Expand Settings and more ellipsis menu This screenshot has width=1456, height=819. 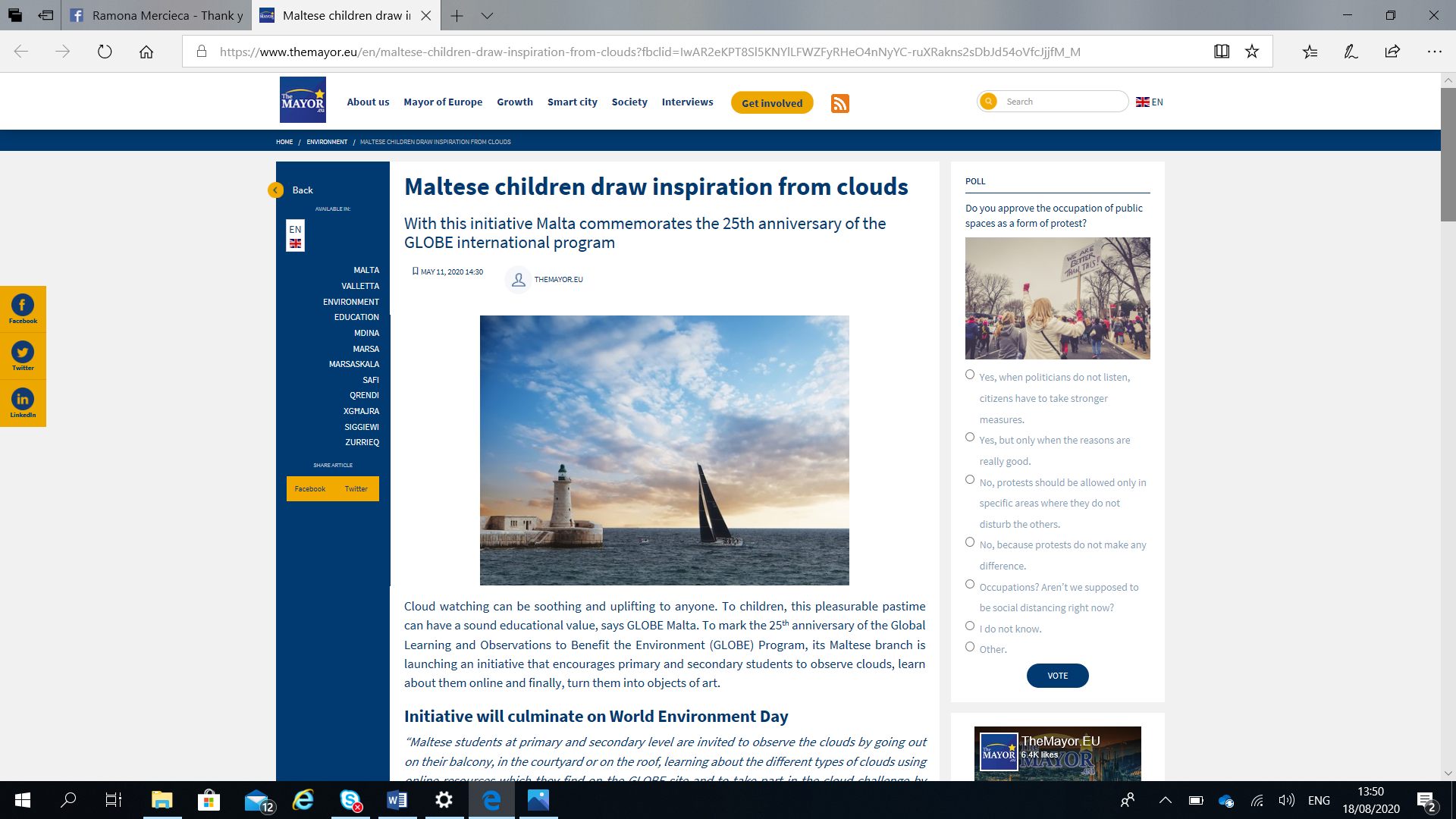point(1434,52)
